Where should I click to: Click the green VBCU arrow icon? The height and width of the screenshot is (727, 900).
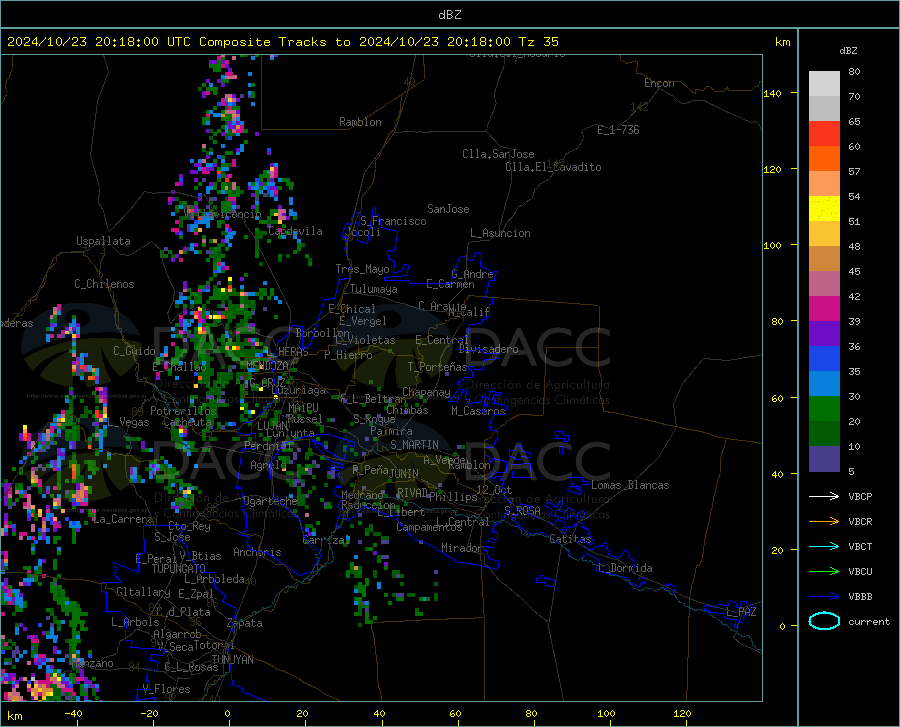tap(824, 572)
